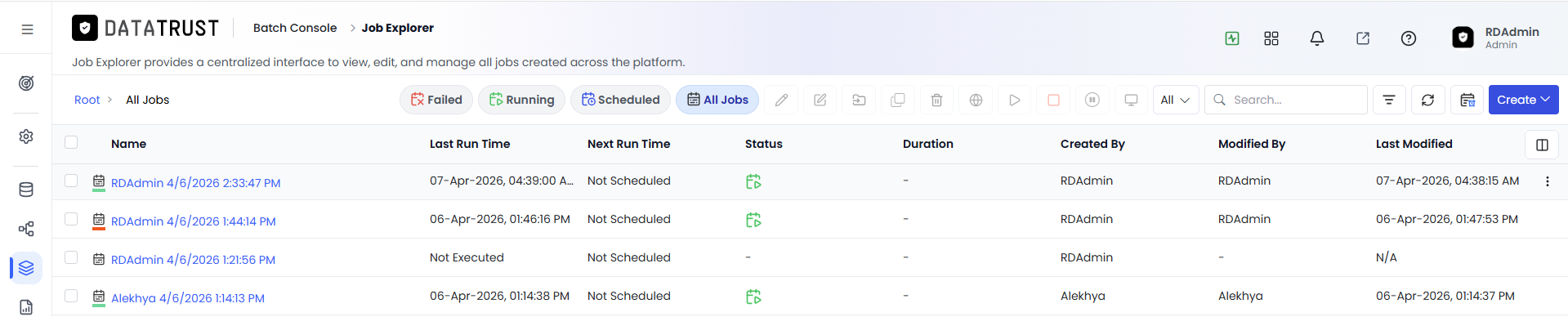Click the DATATRUST shield logo
Viewport: 1568px width, 317px height.
pyautogui.click(x=85, y=28)
